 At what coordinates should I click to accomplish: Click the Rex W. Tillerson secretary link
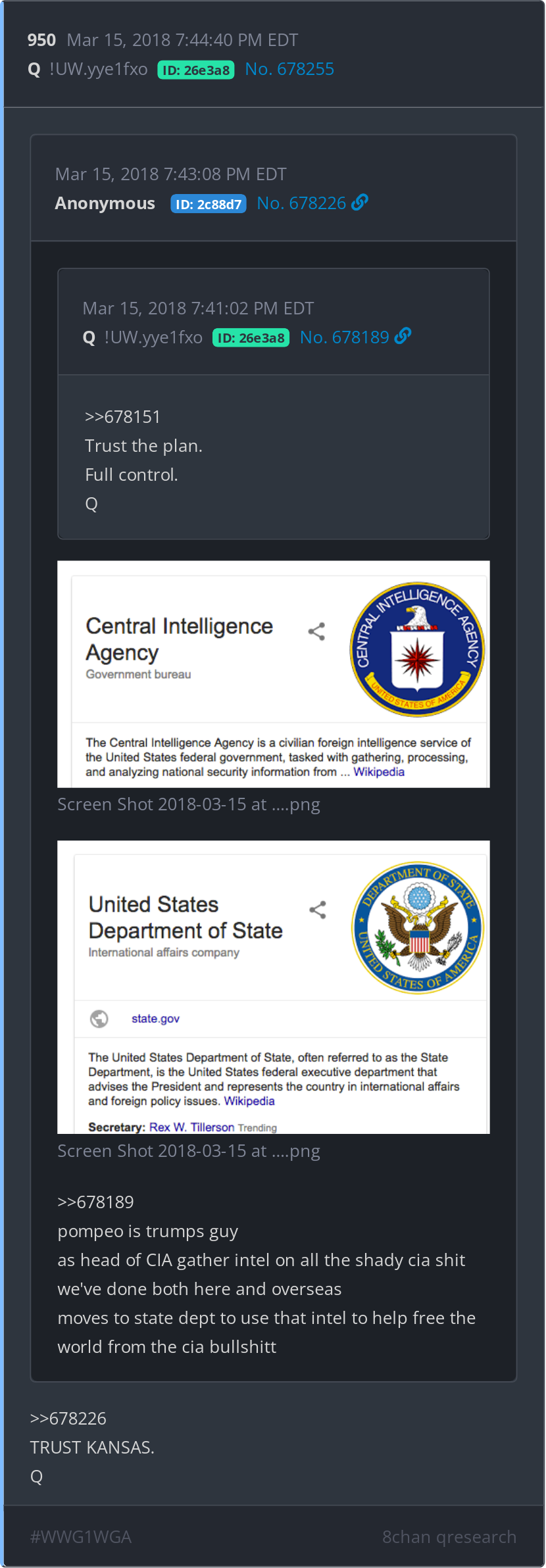[x=191, y=1127]
